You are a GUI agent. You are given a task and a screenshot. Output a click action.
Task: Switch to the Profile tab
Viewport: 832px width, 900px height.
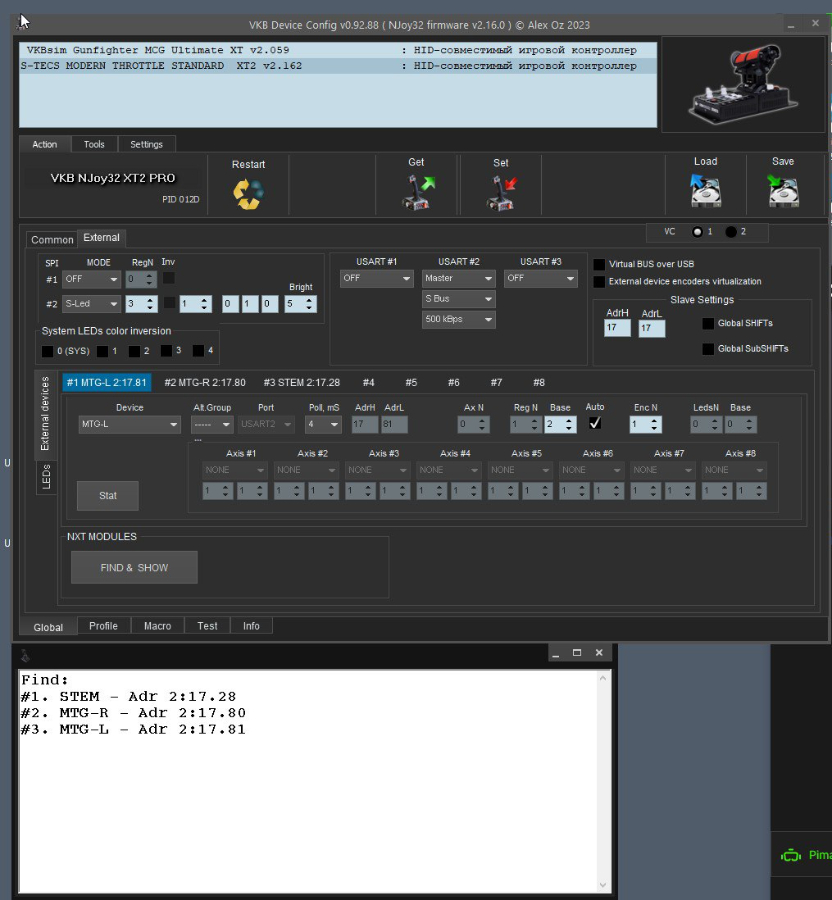[x=103, y=626]
